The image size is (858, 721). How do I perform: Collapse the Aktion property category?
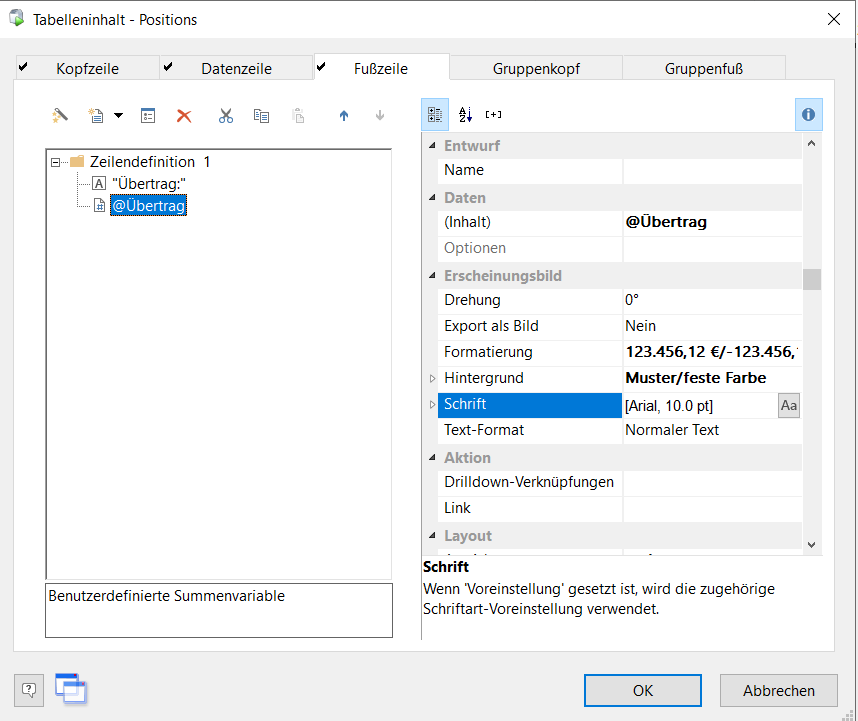coord(432,457)
